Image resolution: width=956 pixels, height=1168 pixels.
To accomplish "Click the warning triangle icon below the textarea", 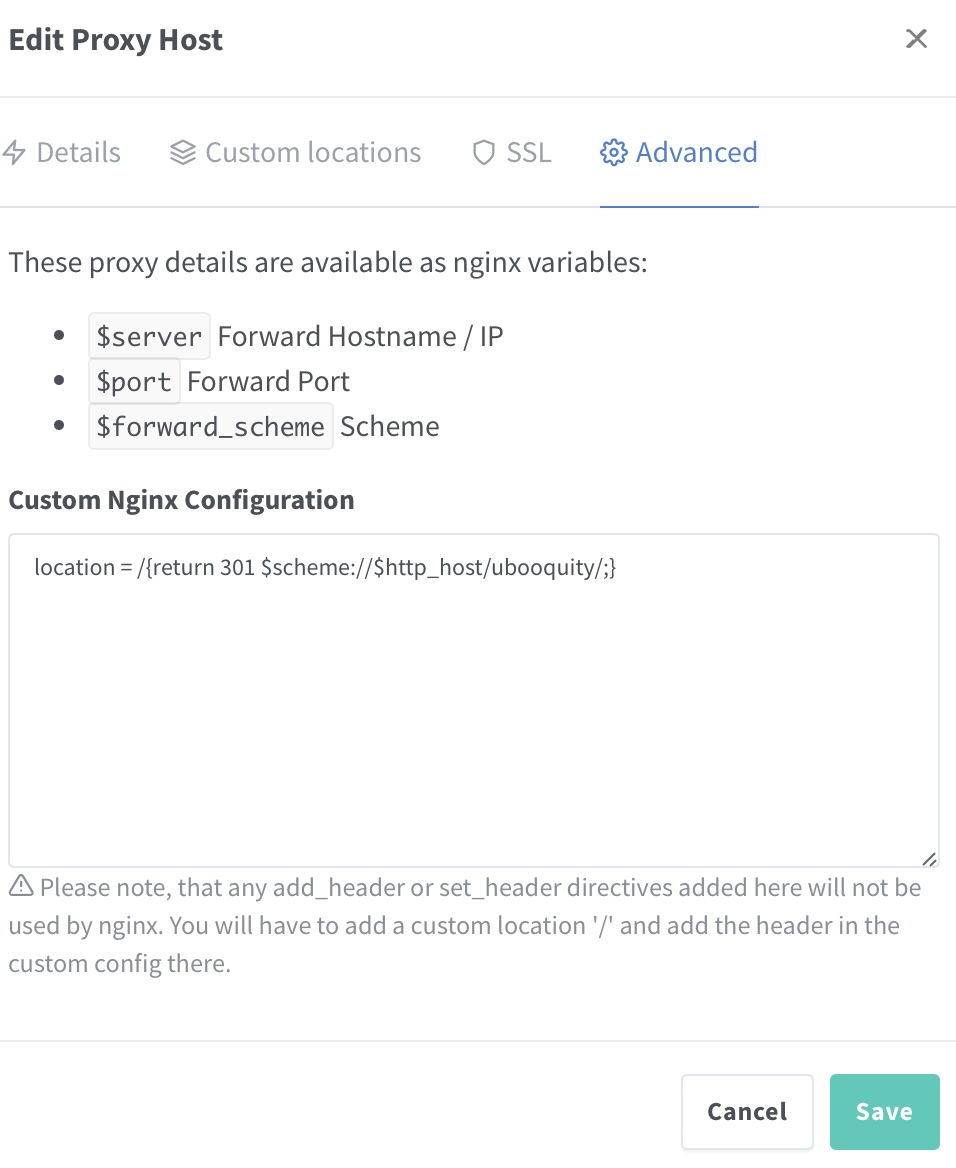I will pyautogui.click(x=21, y=886).
